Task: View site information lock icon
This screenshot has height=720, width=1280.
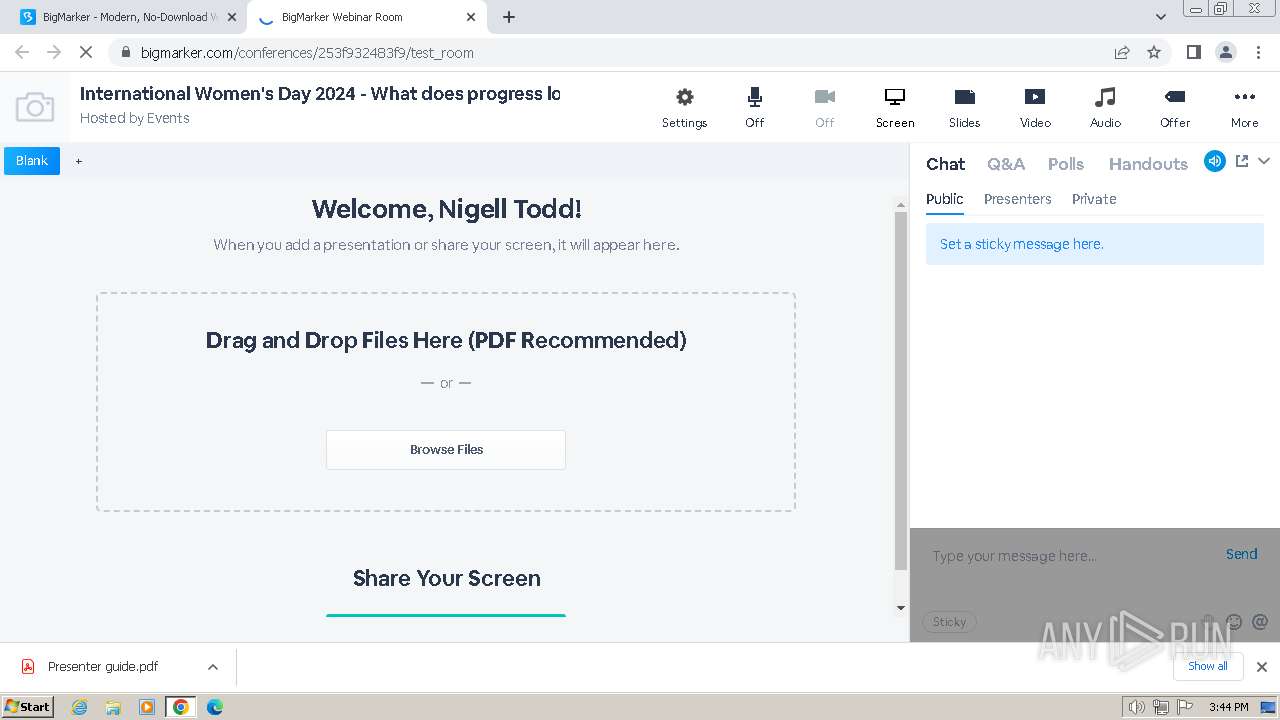Action: 125,52
